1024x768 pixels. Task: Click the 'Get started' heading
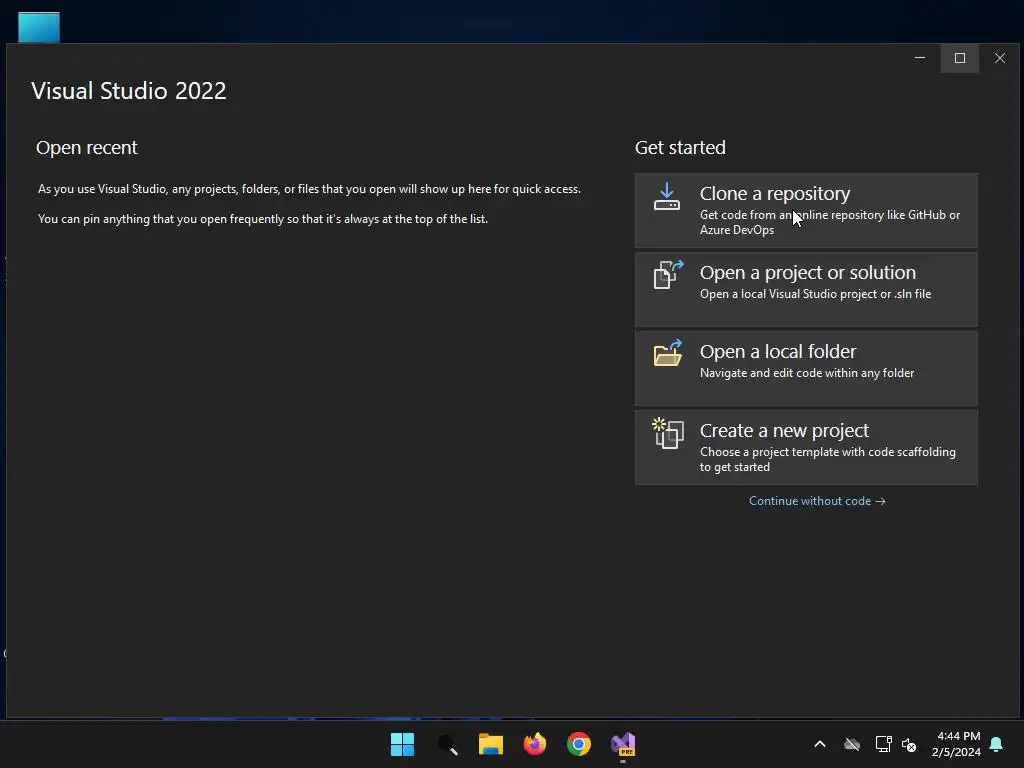680,148
